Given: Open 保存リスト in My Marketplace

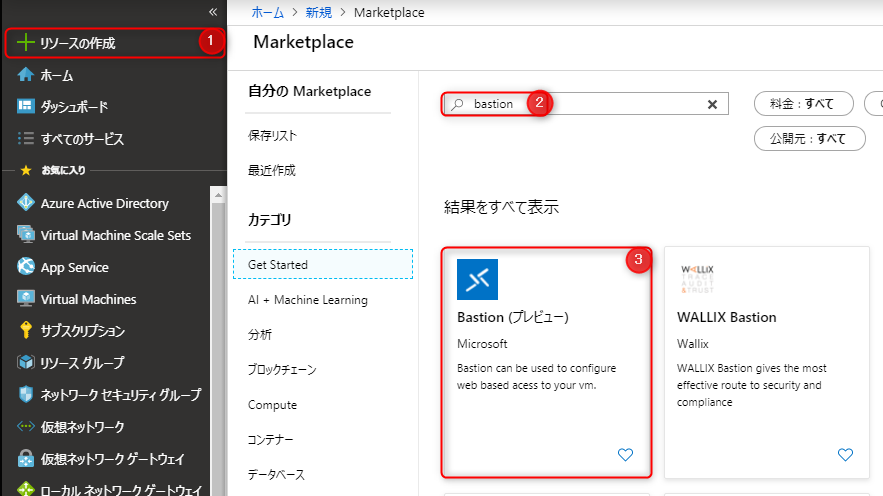Looking at the screenshot, I should pos(272,136).
